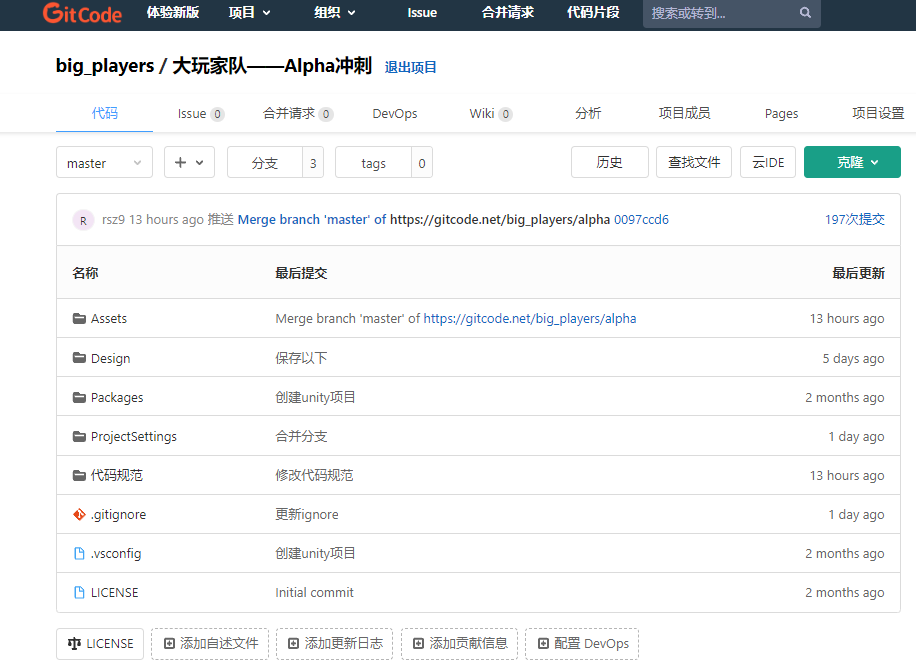Click the 历史 history button
916x672 pixels.
click(609, 163)
